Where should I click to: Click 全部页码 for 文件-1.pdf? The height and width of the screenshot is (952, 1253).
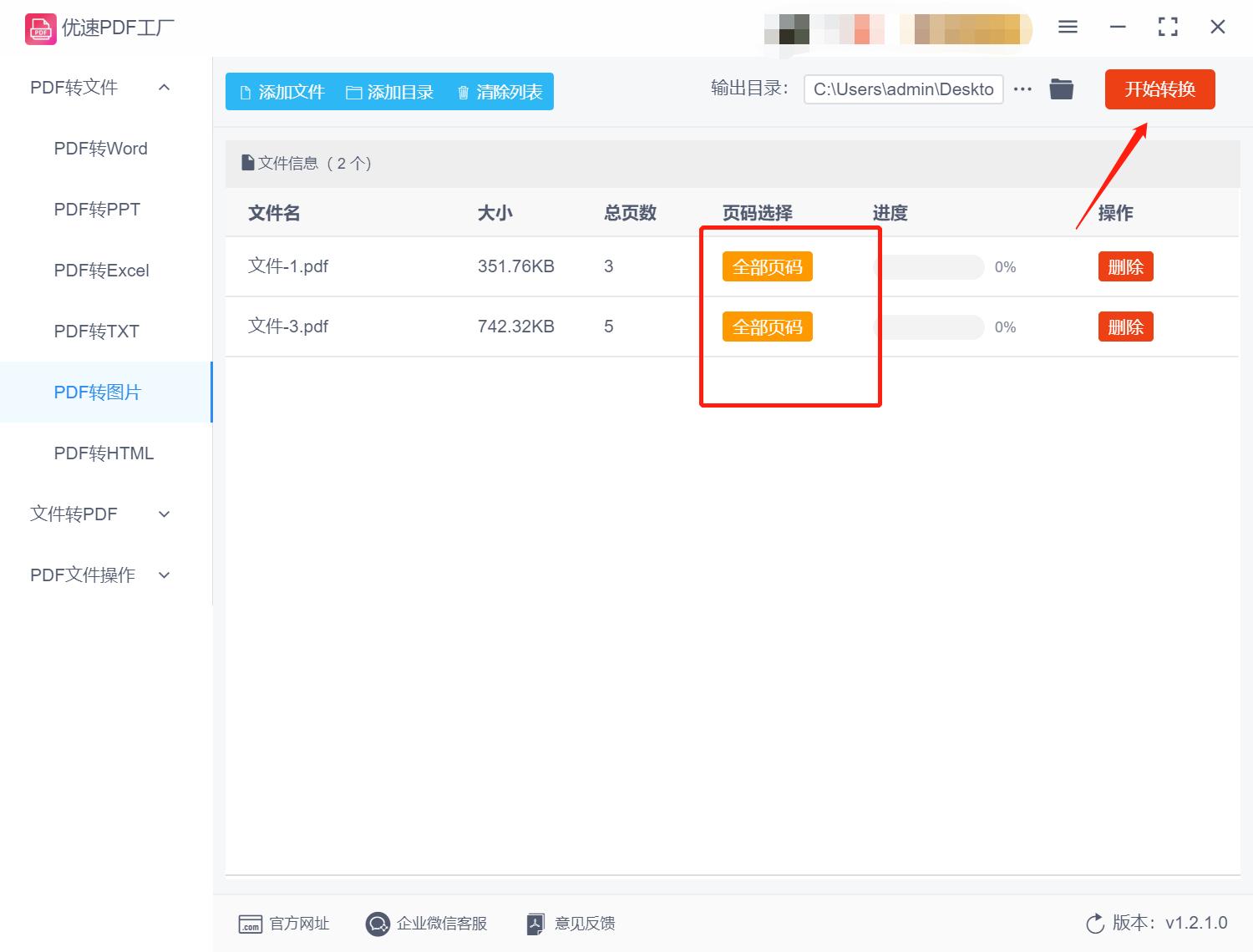(767, 266)
